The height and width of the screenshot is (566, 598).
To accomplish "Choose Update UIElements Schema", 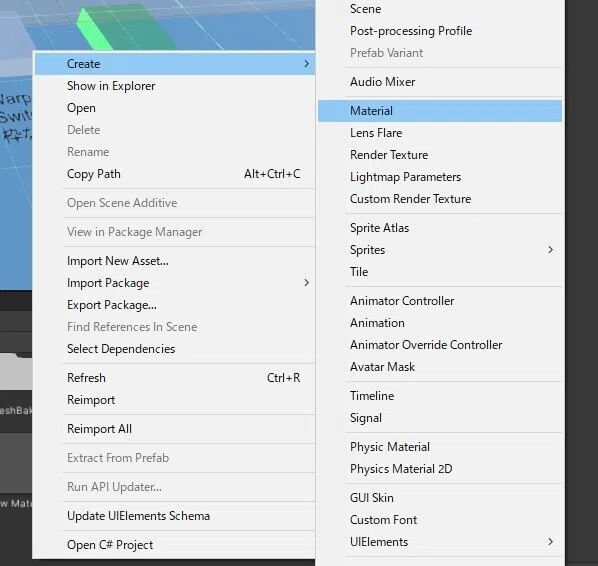I will tap(175, 516).
